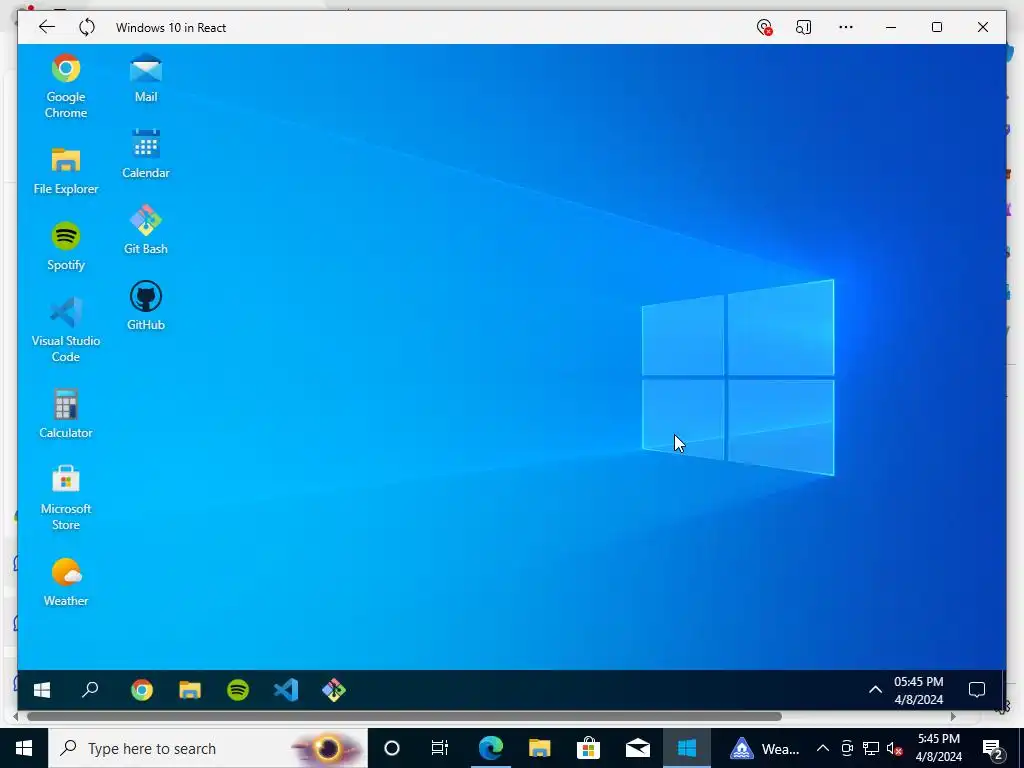Open the Calendar desktop icon
Viewport: 1024px width, 768px height.
click(146, 154)
